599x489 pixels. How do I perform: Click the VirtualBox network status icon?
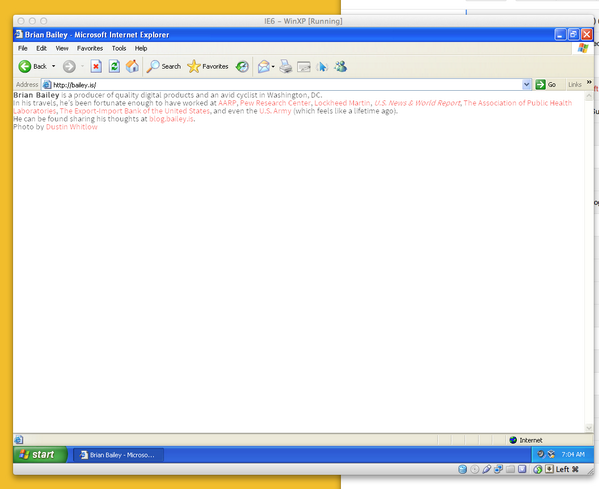498,470
